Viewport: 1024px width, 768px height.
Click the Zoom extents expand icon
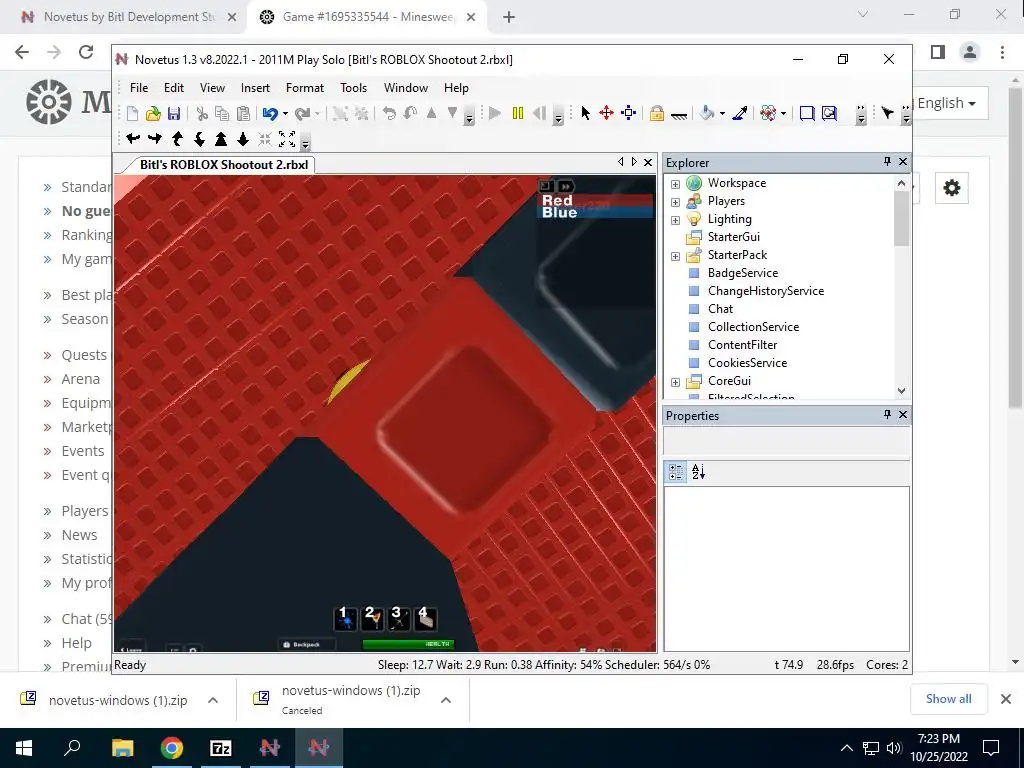coord(287,138)
